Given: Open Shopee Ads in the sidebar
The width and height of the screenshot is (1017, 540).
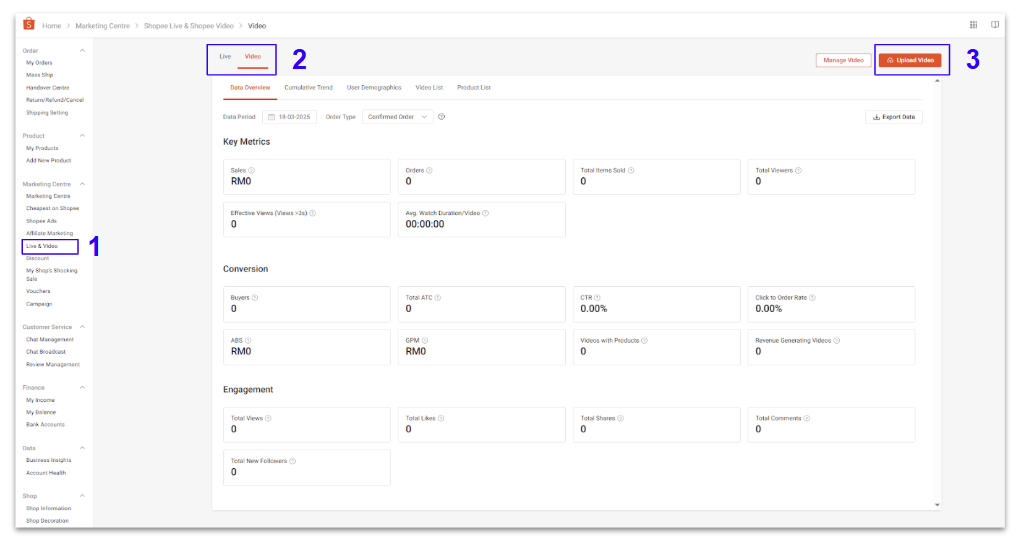Looking at the screenshot, I should (42, 221).
